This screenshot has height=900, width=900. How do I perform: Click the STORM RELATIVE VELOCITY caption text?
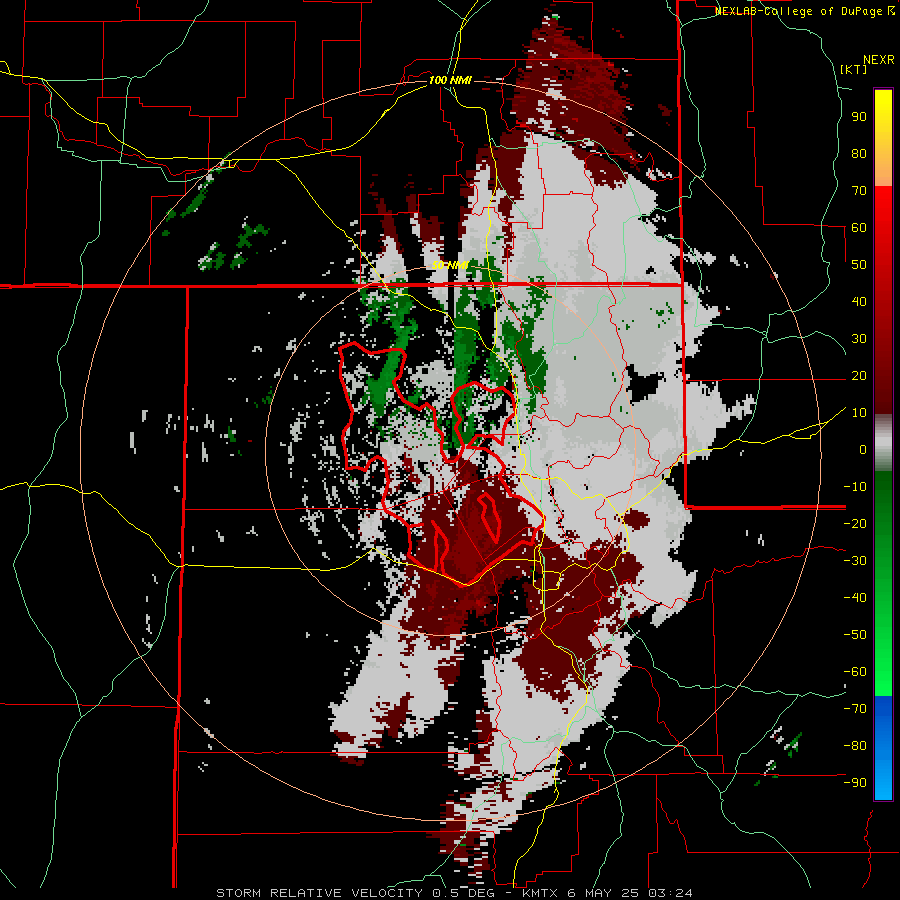[x=319, y=893]
